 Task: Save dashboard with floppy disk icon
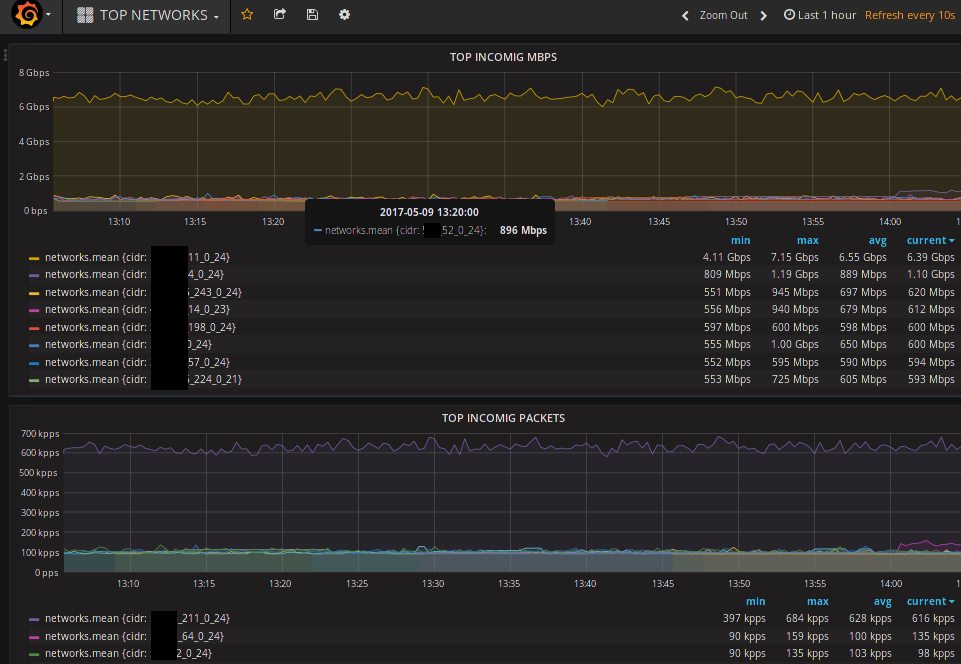point(312,15)
